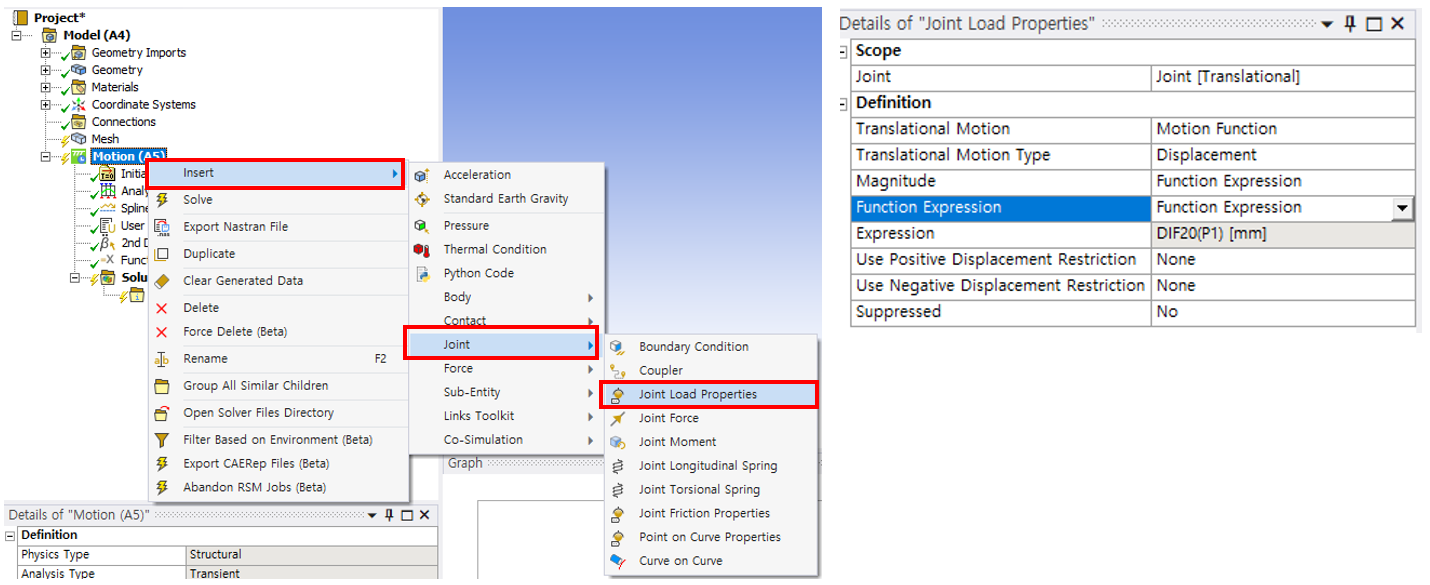The width and height of the screenshot is (1430, 585).
Task: Collapse the Scope section in details
Action: coord(844,51)
